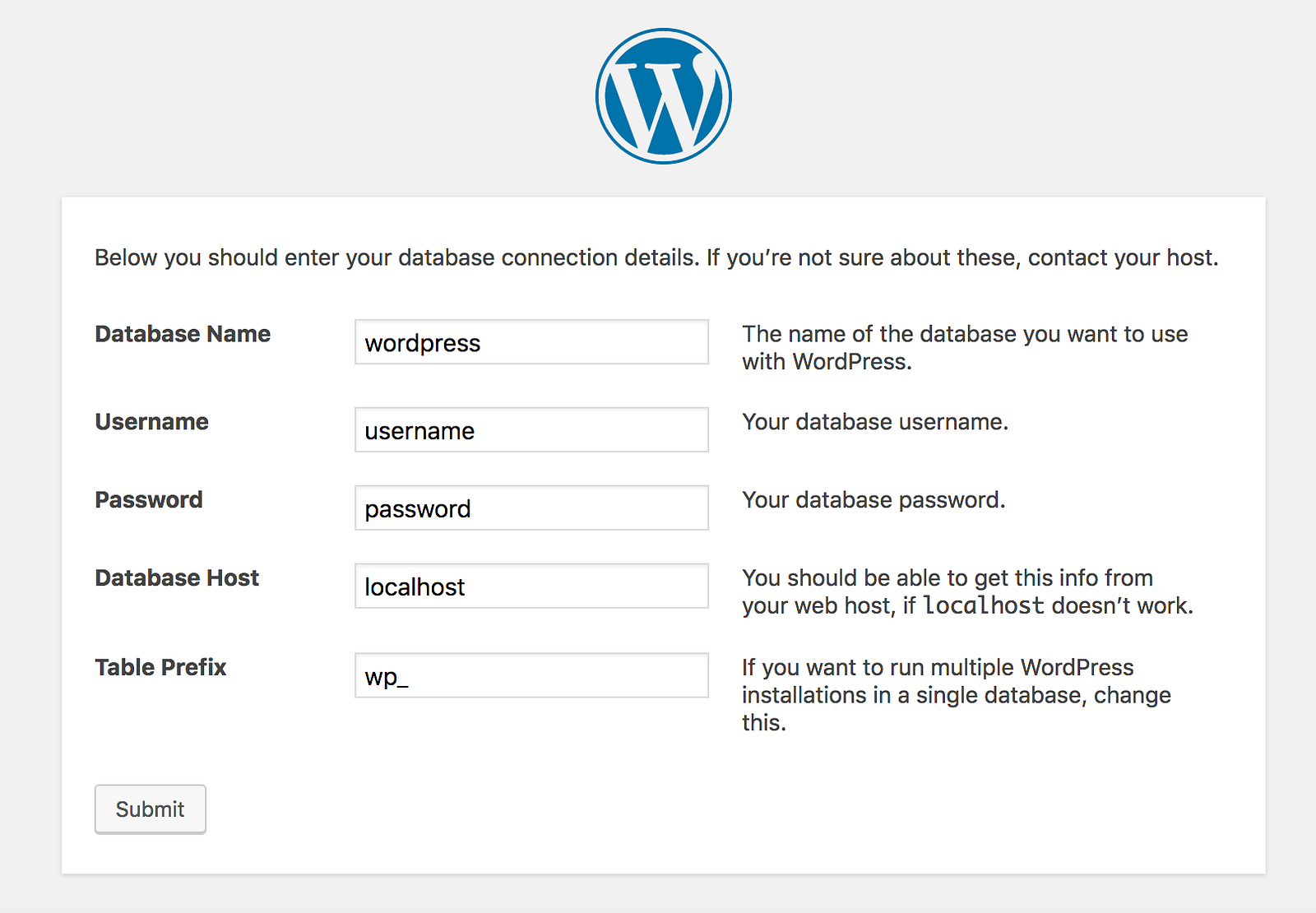
Task: Click the "Password" label
Action: 149,500
